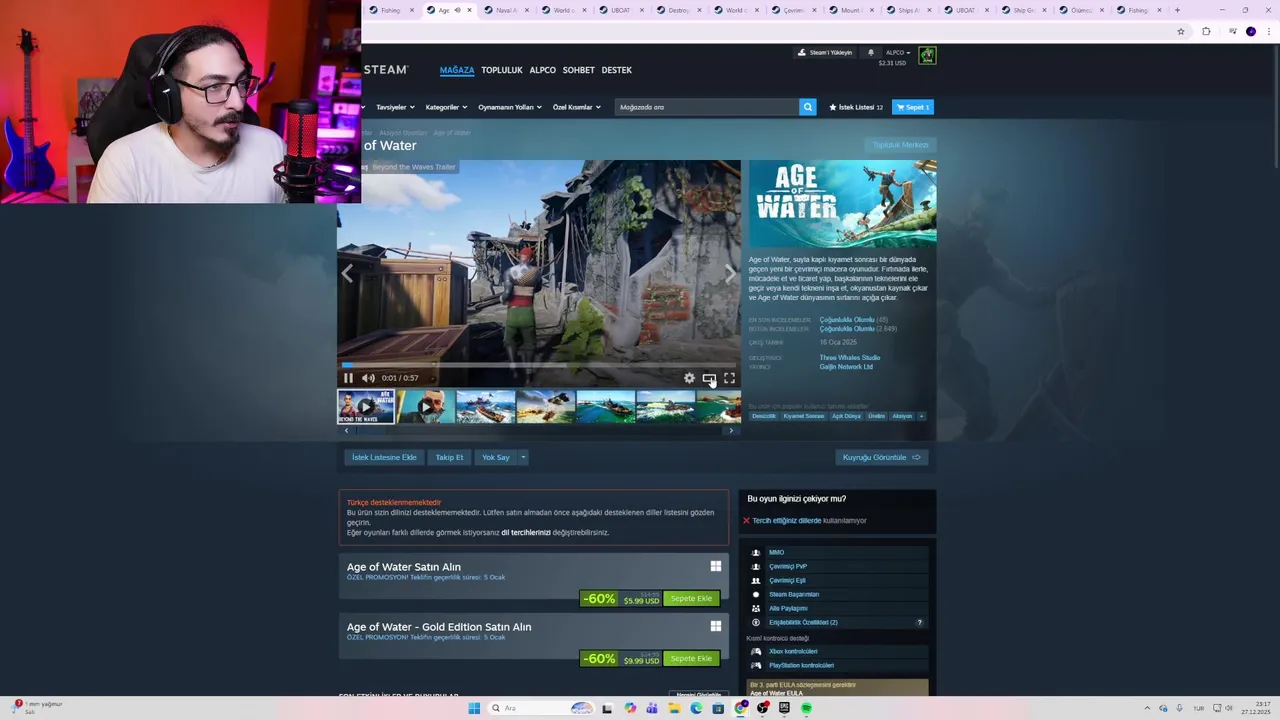Go to previous media with left arrow
Screen dimensions: 1280x720
click(x=347, y=273)
